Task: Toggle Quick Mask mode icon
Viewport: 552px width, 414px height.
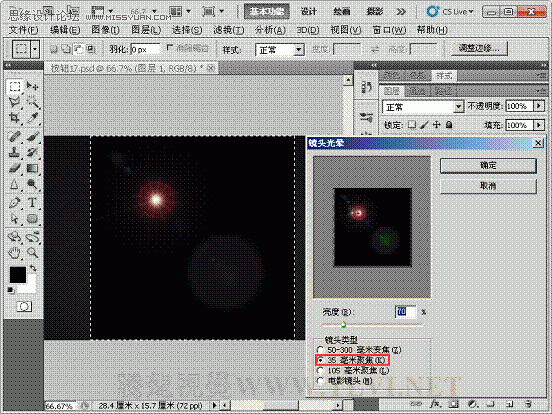Action: [24, 307]
